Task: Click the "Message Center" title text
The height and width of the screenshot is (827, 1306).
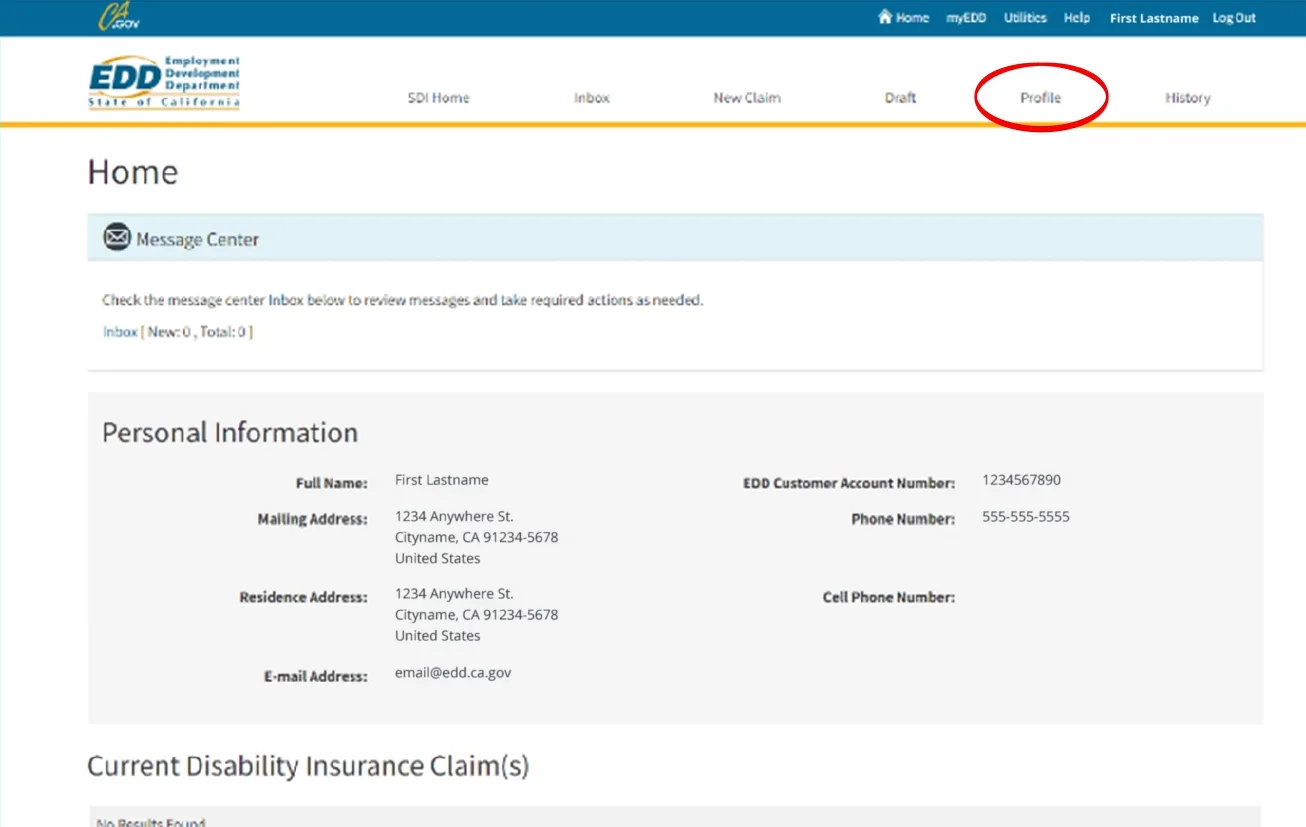Action: 197,240
